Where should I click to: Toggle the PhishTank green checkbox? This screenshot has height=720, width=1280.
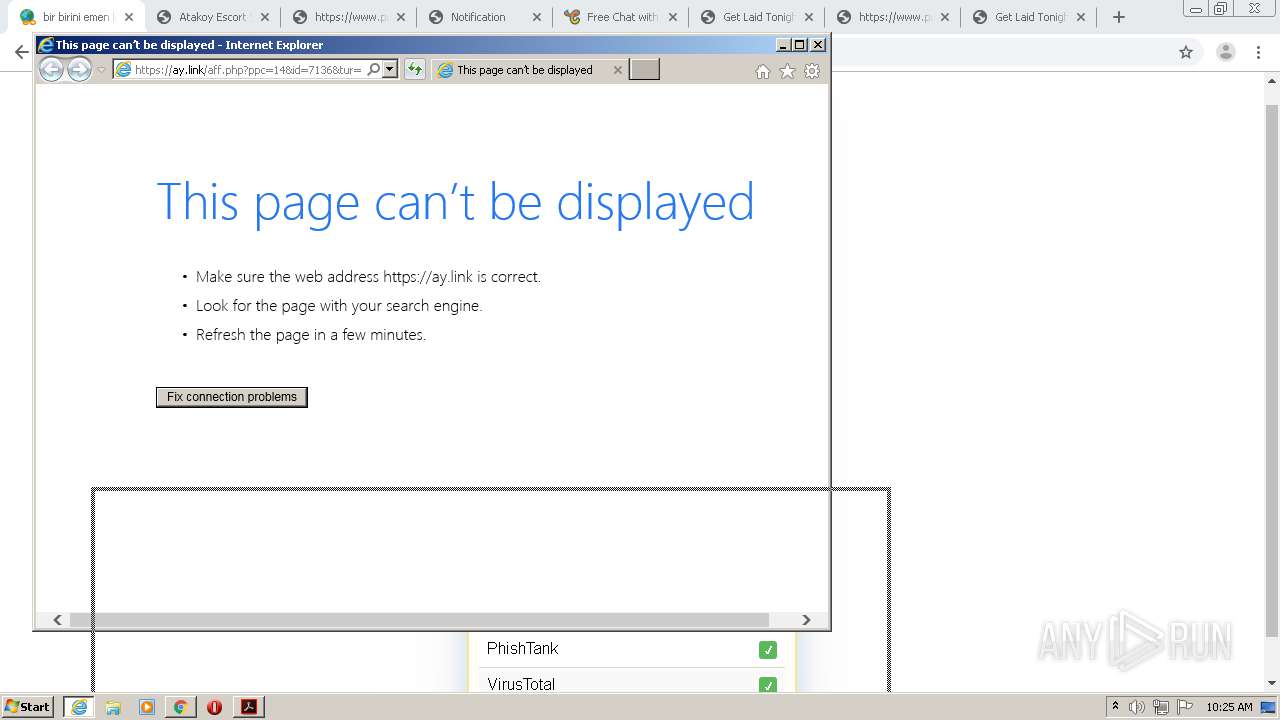point(768,650)
